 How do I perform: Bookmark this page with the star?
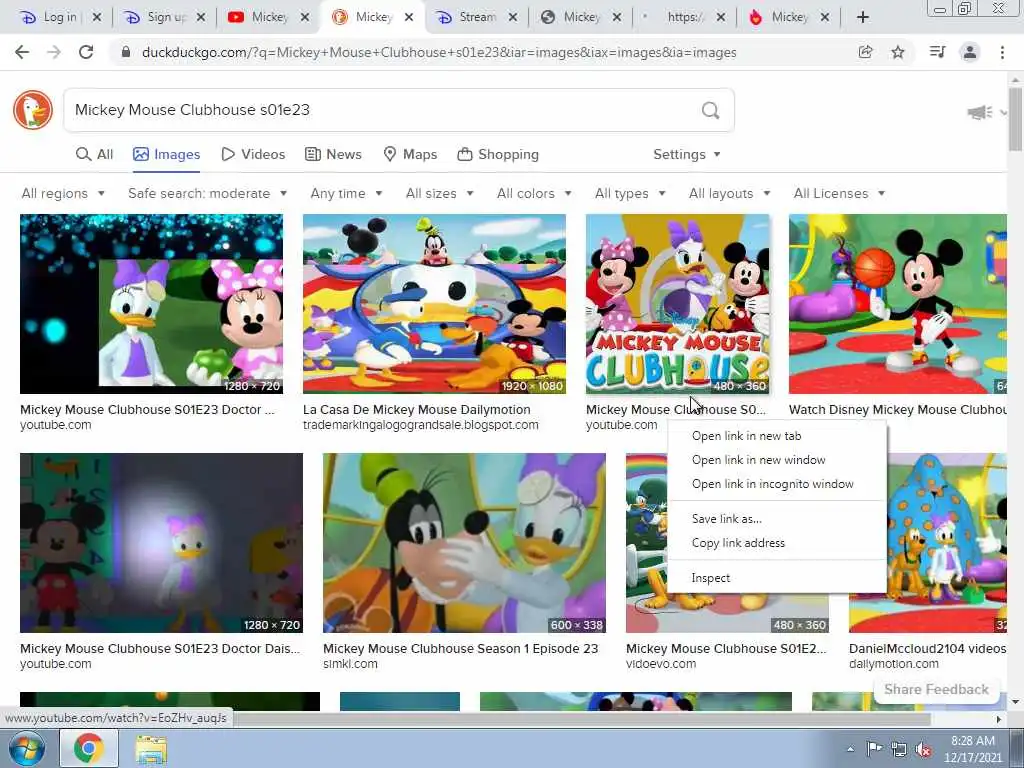click(x=898, y=52)
